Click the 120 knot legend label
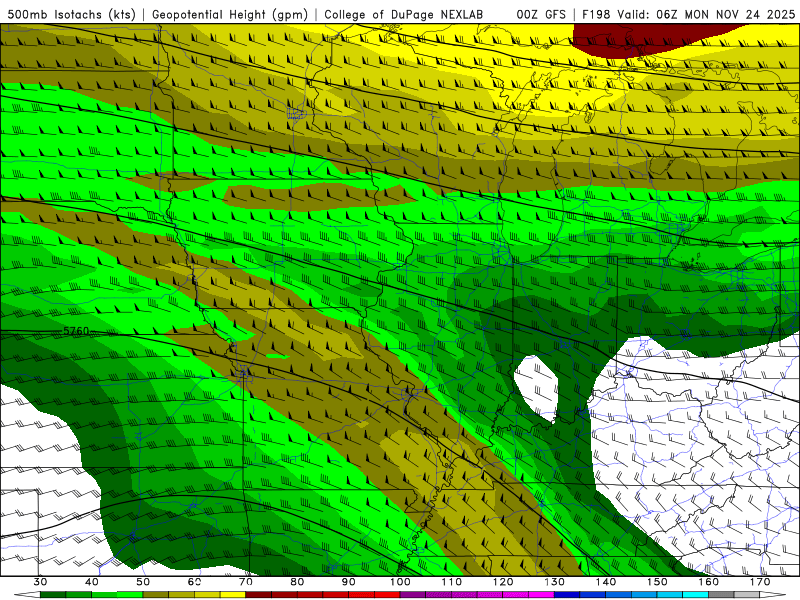Image resolution: width=800 pixels, height=600 pixels. [503, 582]
